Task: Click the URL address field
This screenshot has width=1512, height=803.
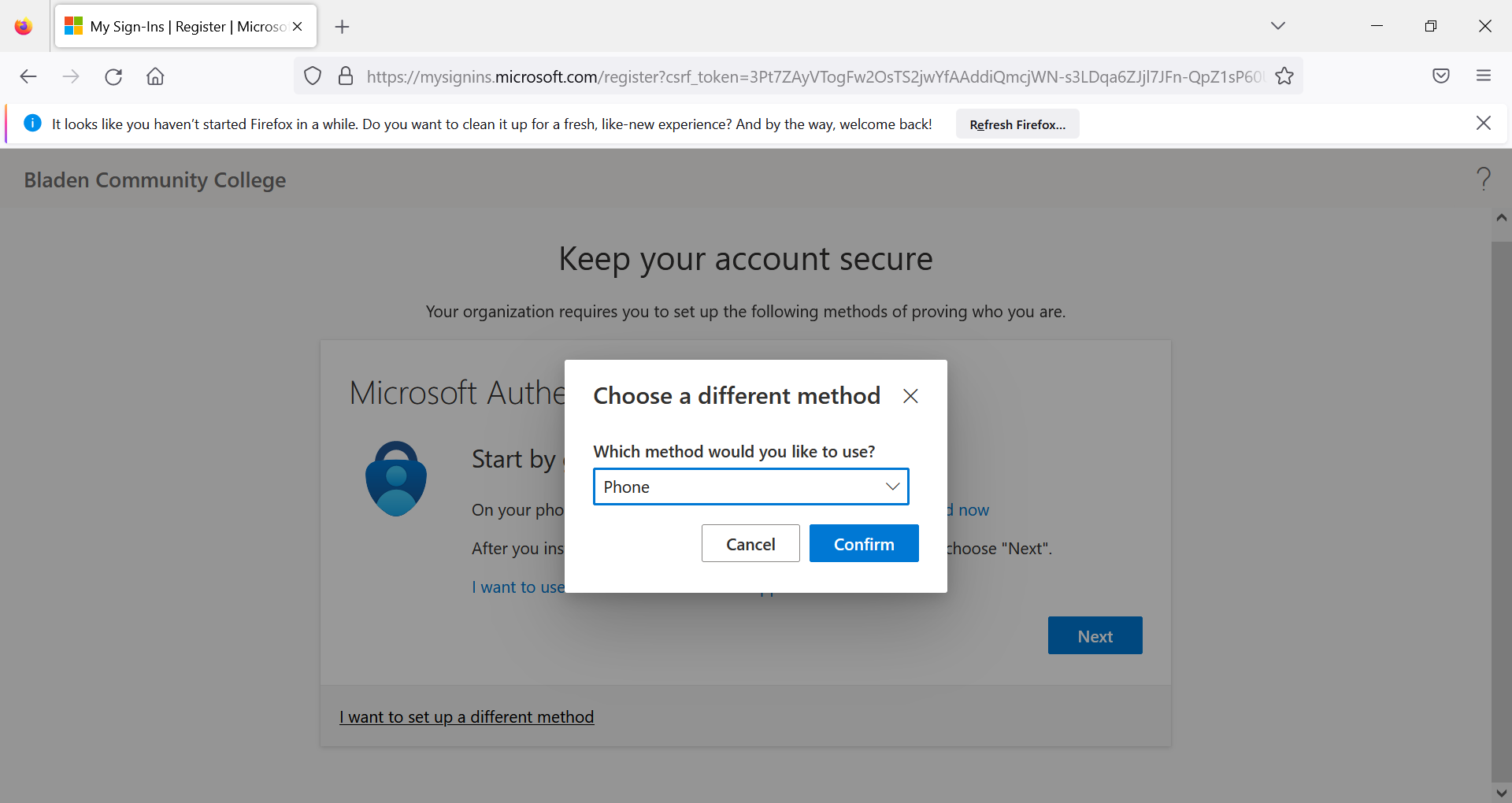Action: (x=811, y=76)
